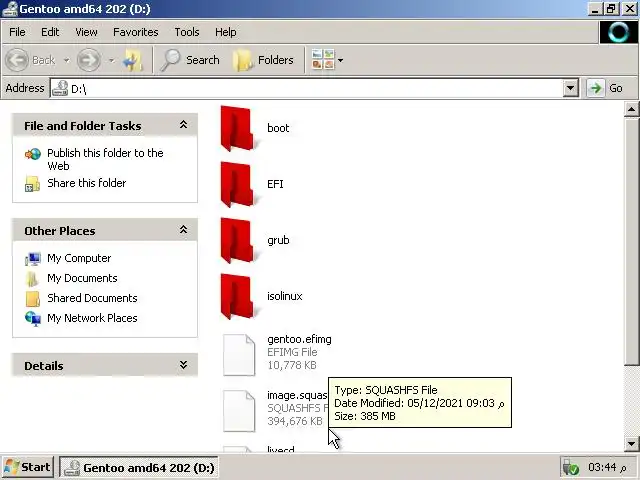640x480 pixels.
Task: Open the View menu
Action: click(86, 32)
